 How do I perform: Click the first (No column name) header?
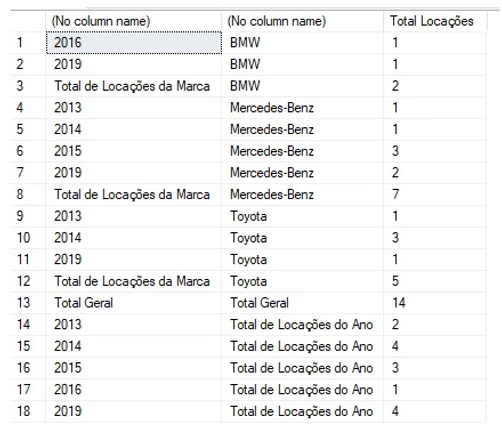[133, 21]
